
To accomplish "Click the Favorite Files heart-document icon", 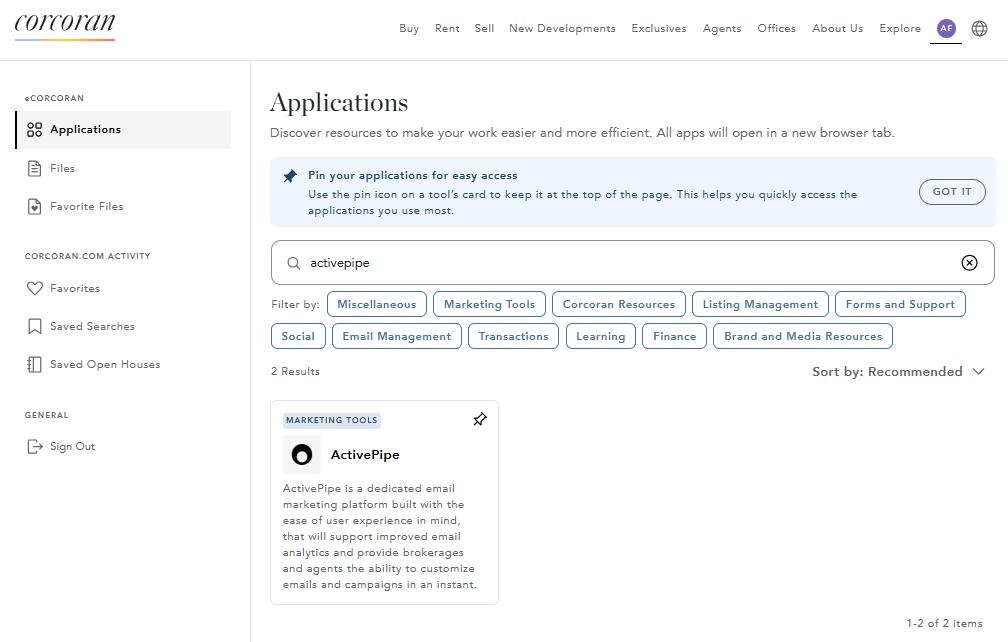I will [x=35, y=206].
